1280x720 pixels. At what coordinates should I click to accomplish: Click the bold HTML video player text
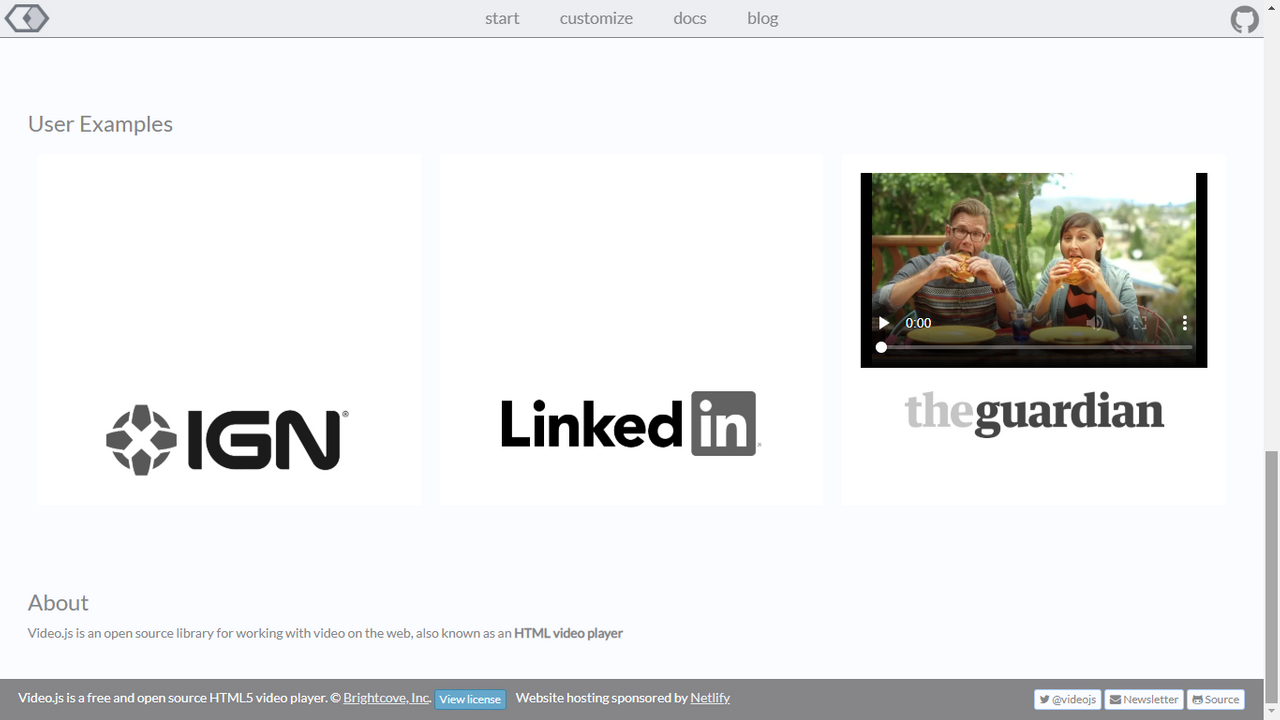pyautogui.click(x=568, y=633)
